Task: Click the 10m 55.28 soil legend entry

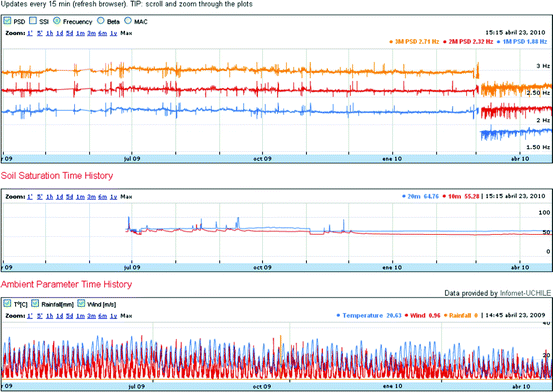Action: pyautogui.click(x=461, y=196)
